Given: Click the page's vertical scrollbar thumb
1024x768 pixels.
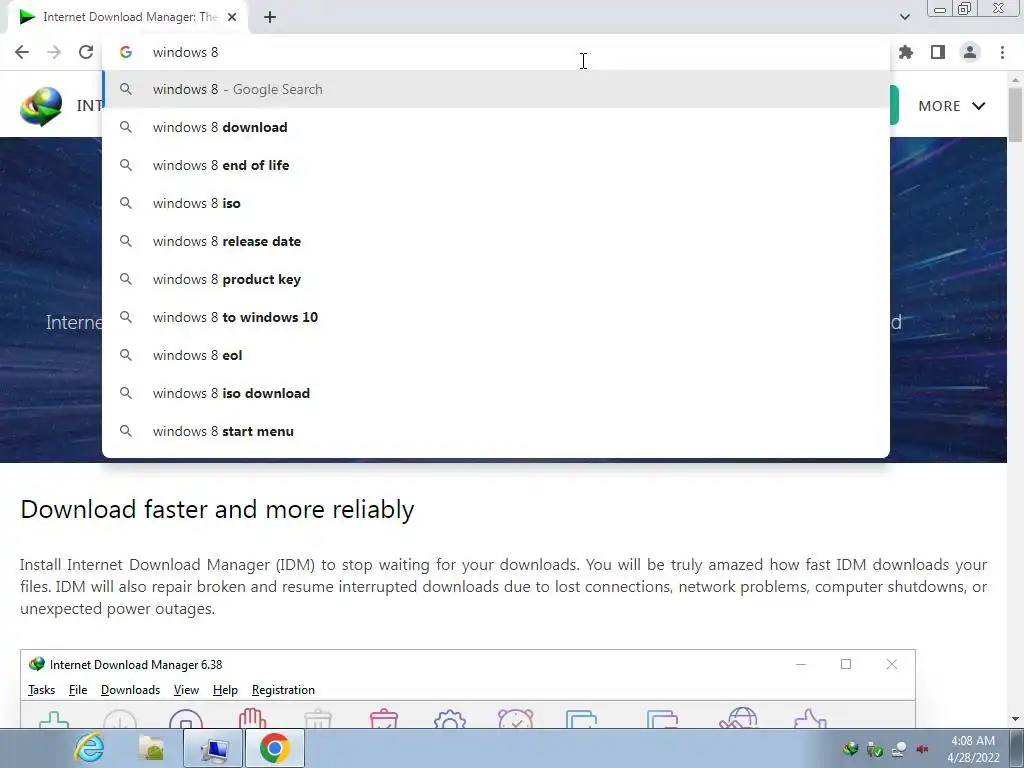Looking at the screenshot, I should click(x=1015, y=114).
